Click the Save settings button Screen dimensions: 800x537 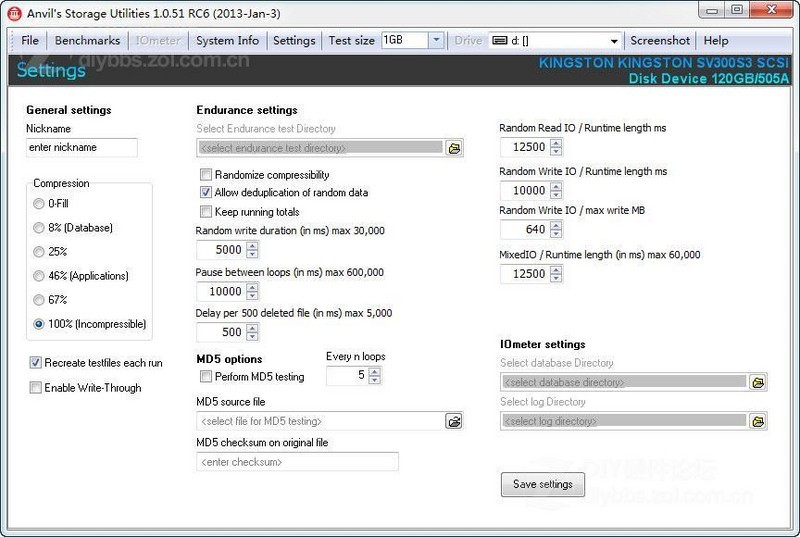542,484
